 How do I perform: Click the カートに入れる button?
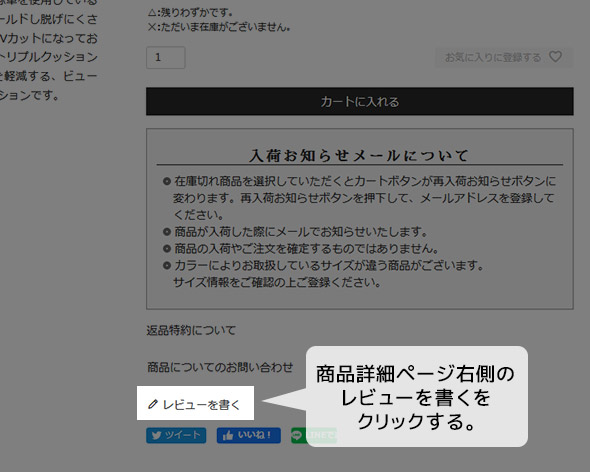click(x=360, y=102)
